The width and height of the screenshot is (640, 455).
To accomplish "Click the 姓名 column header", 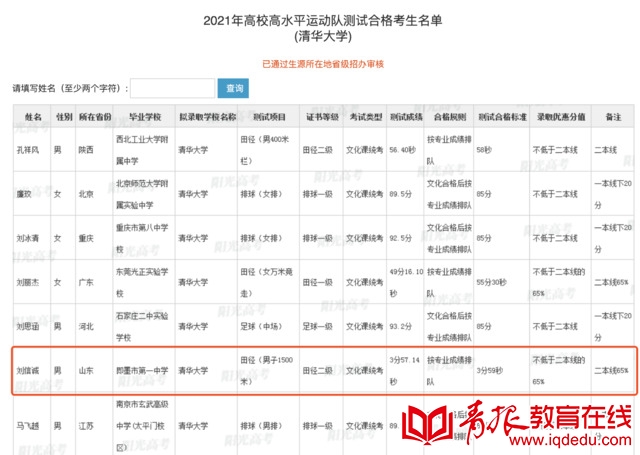I will click(x=32, y=117).
